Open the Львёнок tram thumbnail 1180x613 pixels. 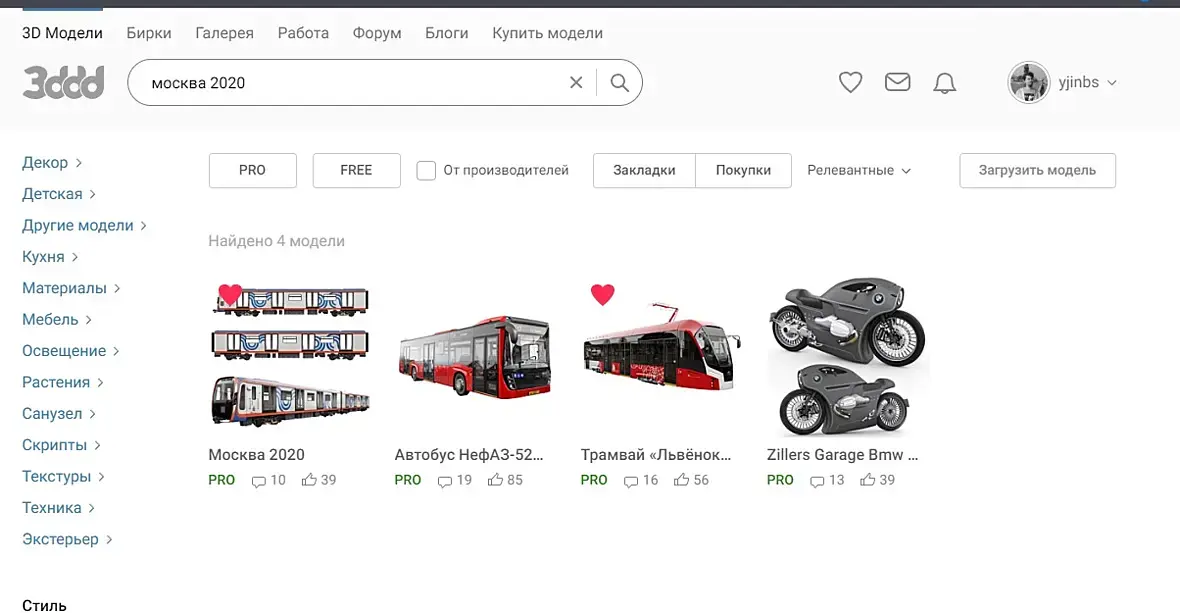(662, 357)
